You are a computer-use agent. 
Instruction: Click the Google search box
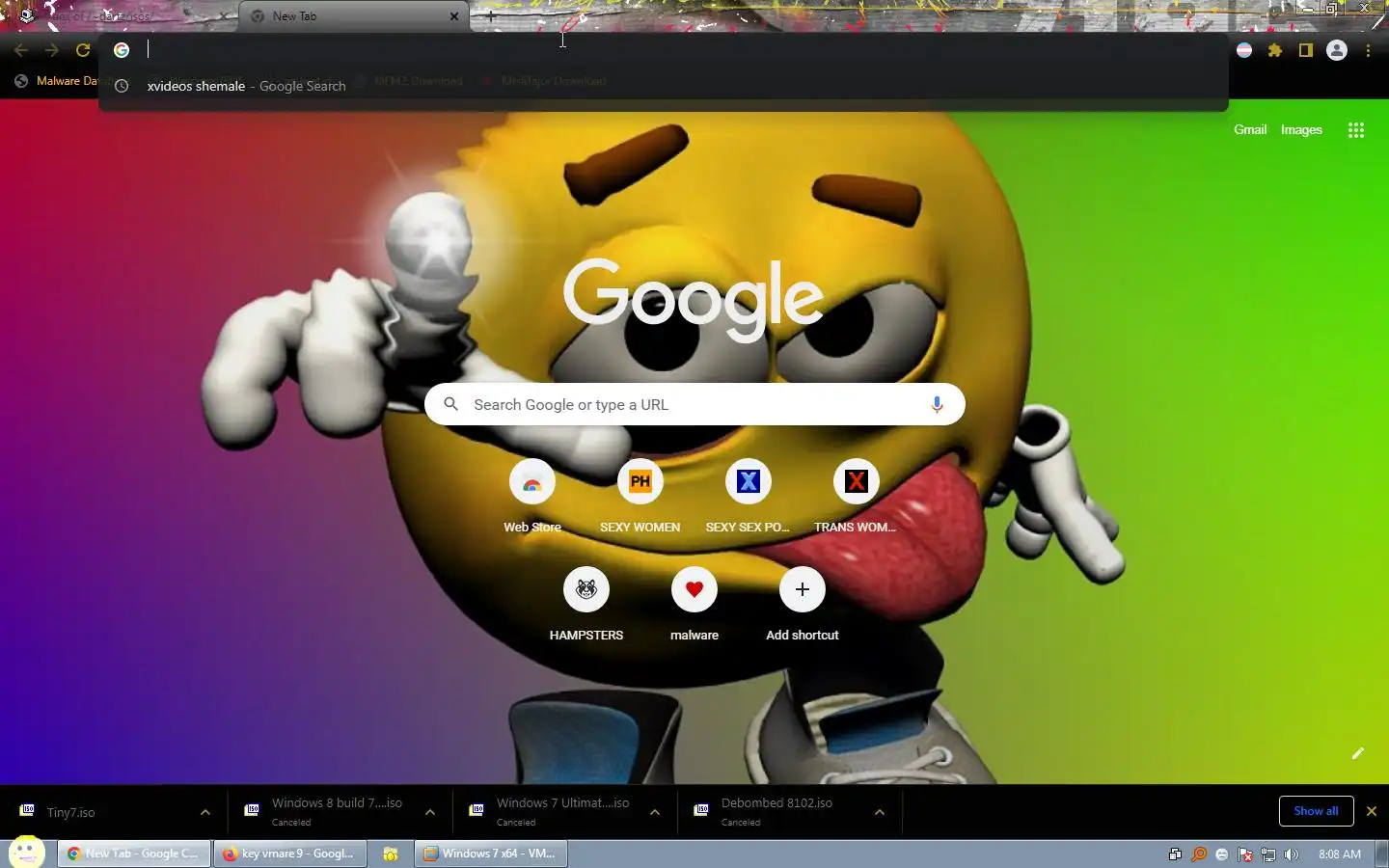coord(694,405)
